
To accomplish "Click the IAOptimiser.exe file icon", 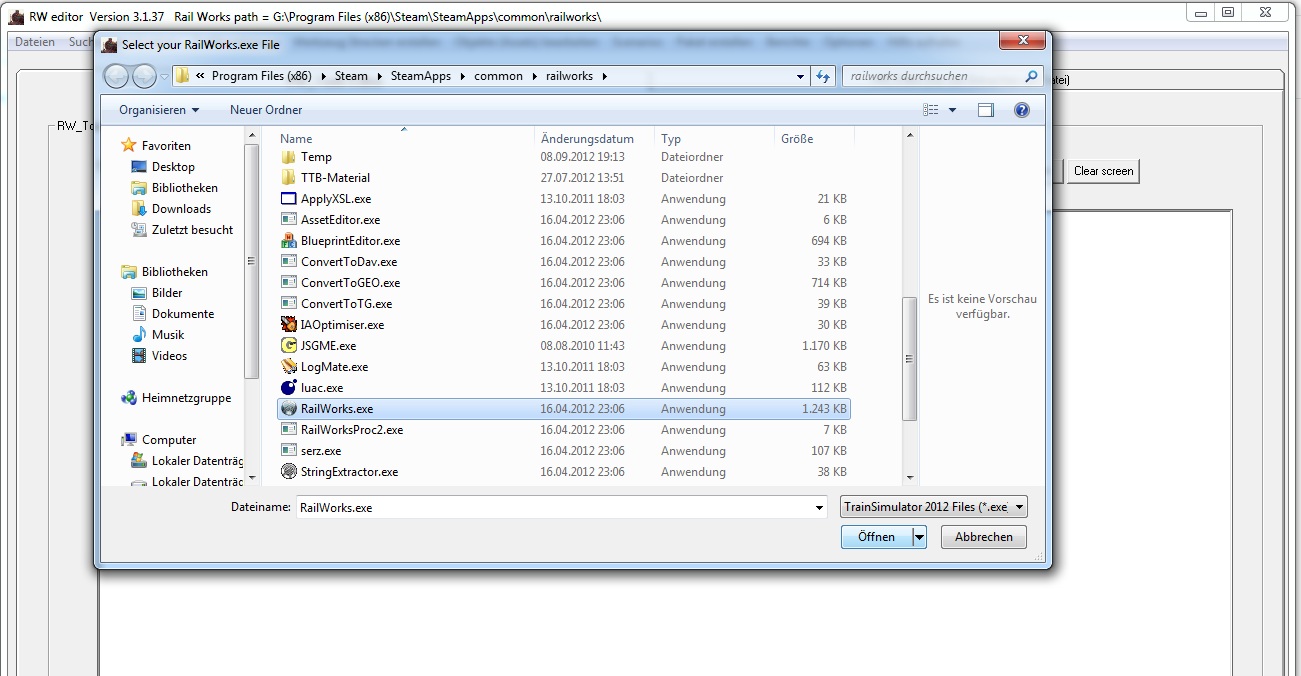I will [289, 325].
